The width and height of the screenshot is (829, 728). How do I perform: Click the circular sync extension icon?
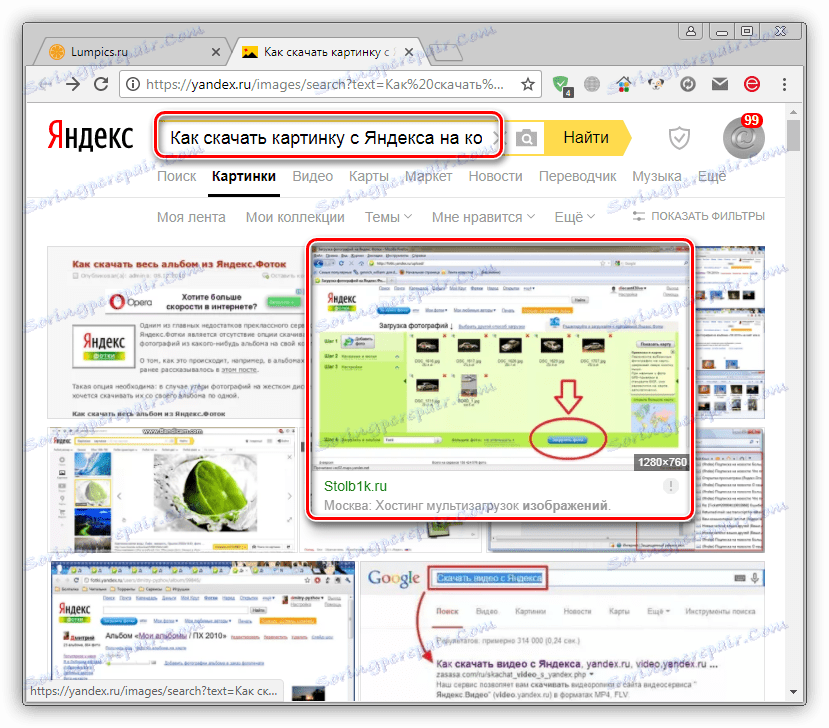coord(688,86)
